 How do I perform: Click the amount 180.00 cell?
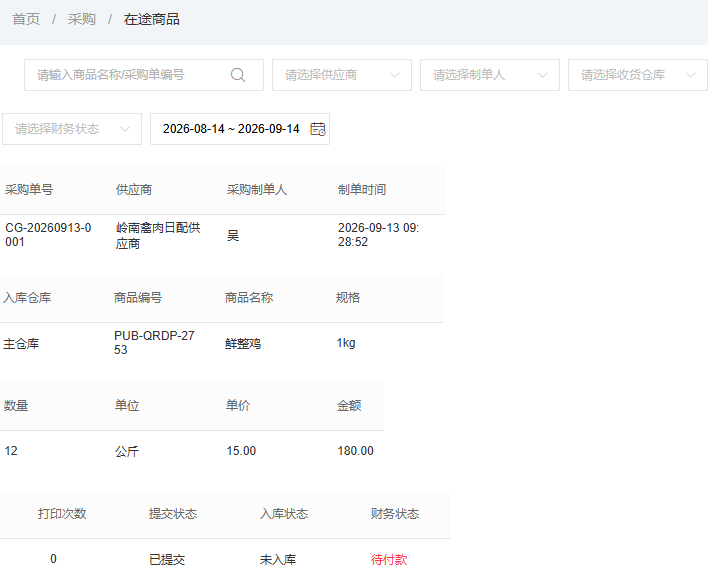click(355, 451)
